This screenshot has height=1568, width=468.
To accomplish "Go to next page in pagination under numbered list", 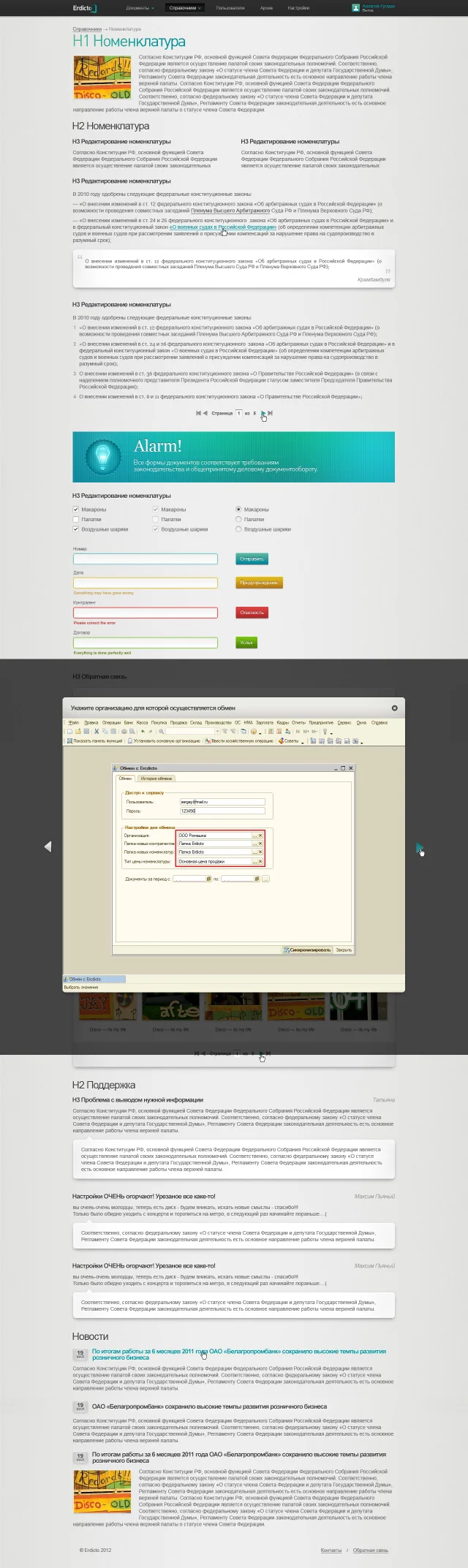I will point(263,413).
